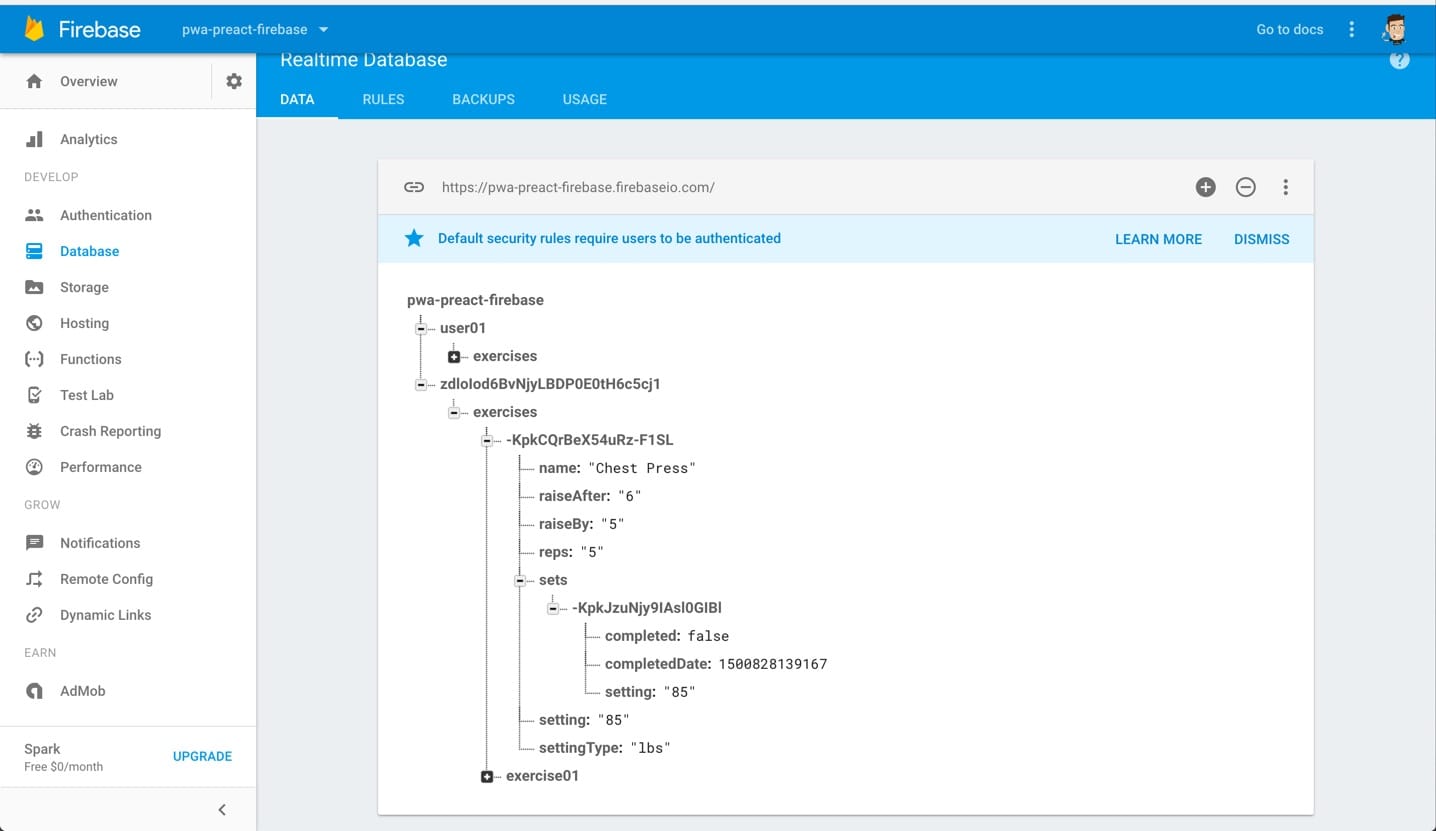
Task: Switch to the USAGE tab
Action: click(x=585, y=99)
